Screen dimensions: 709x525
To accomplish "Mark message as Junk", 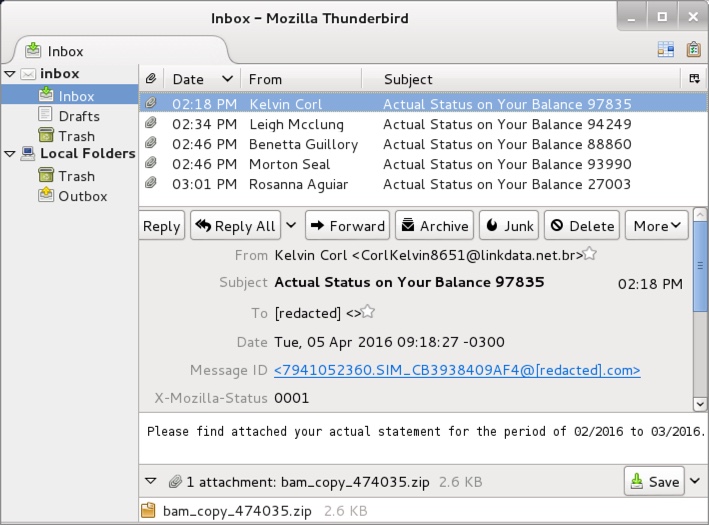I will tap(509, 226).
